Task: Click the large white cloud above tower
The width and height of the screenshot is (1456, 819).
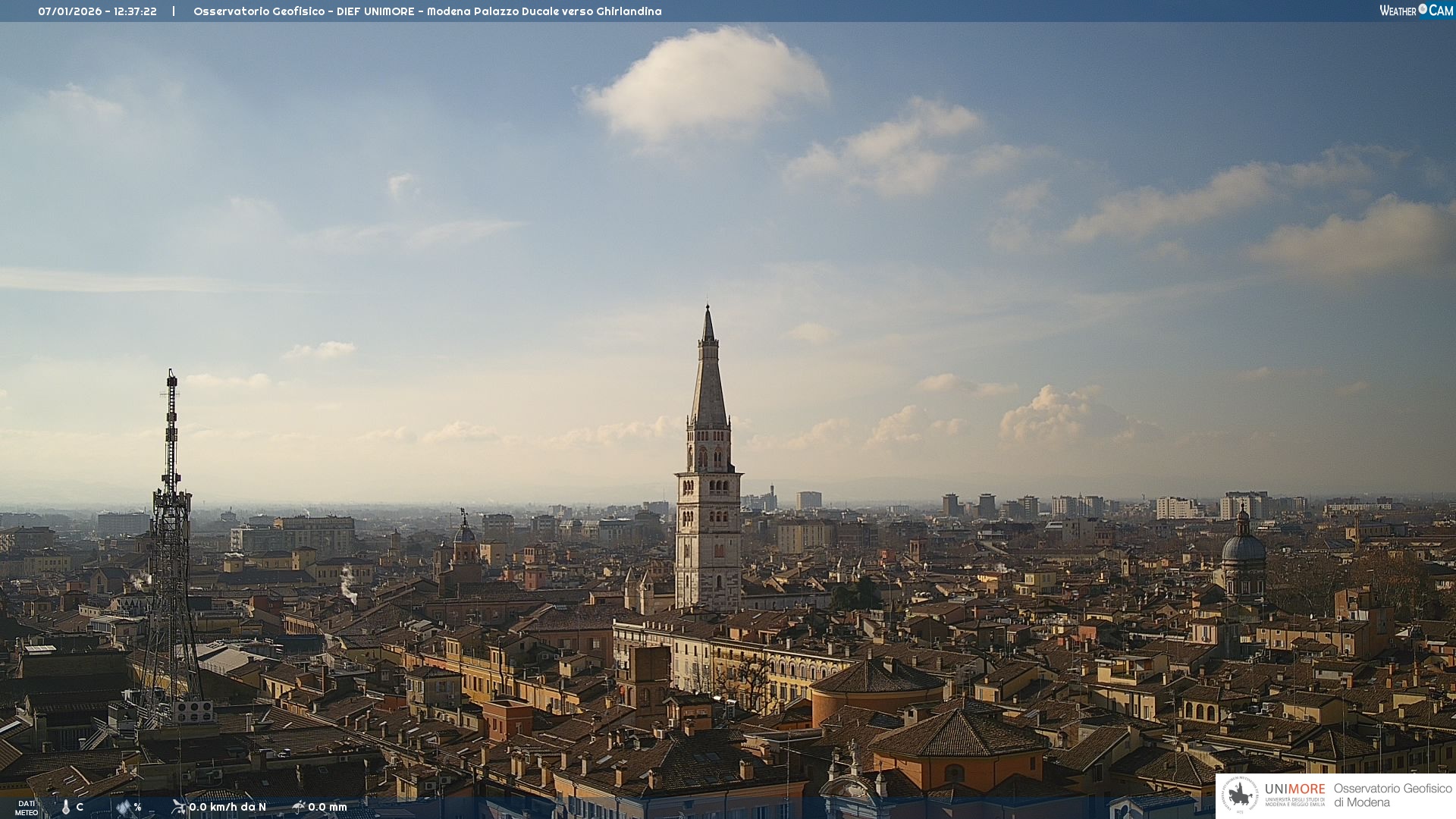Action: click(705, 83)
